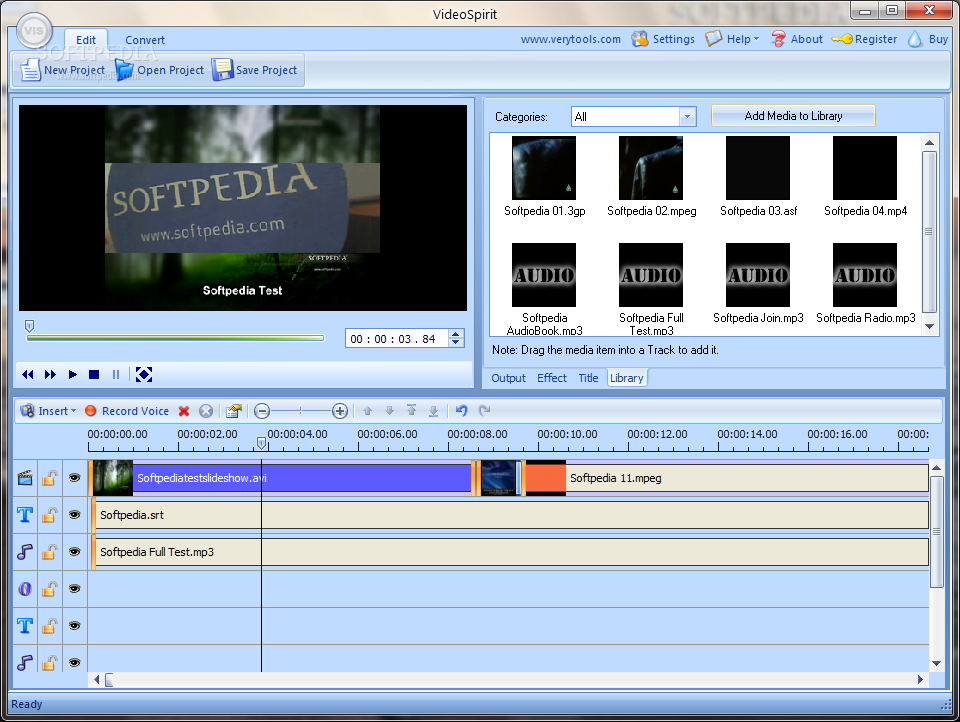Toggle eye icon of second text track
This screenshot has height=722, width=960.
[75, 625]
